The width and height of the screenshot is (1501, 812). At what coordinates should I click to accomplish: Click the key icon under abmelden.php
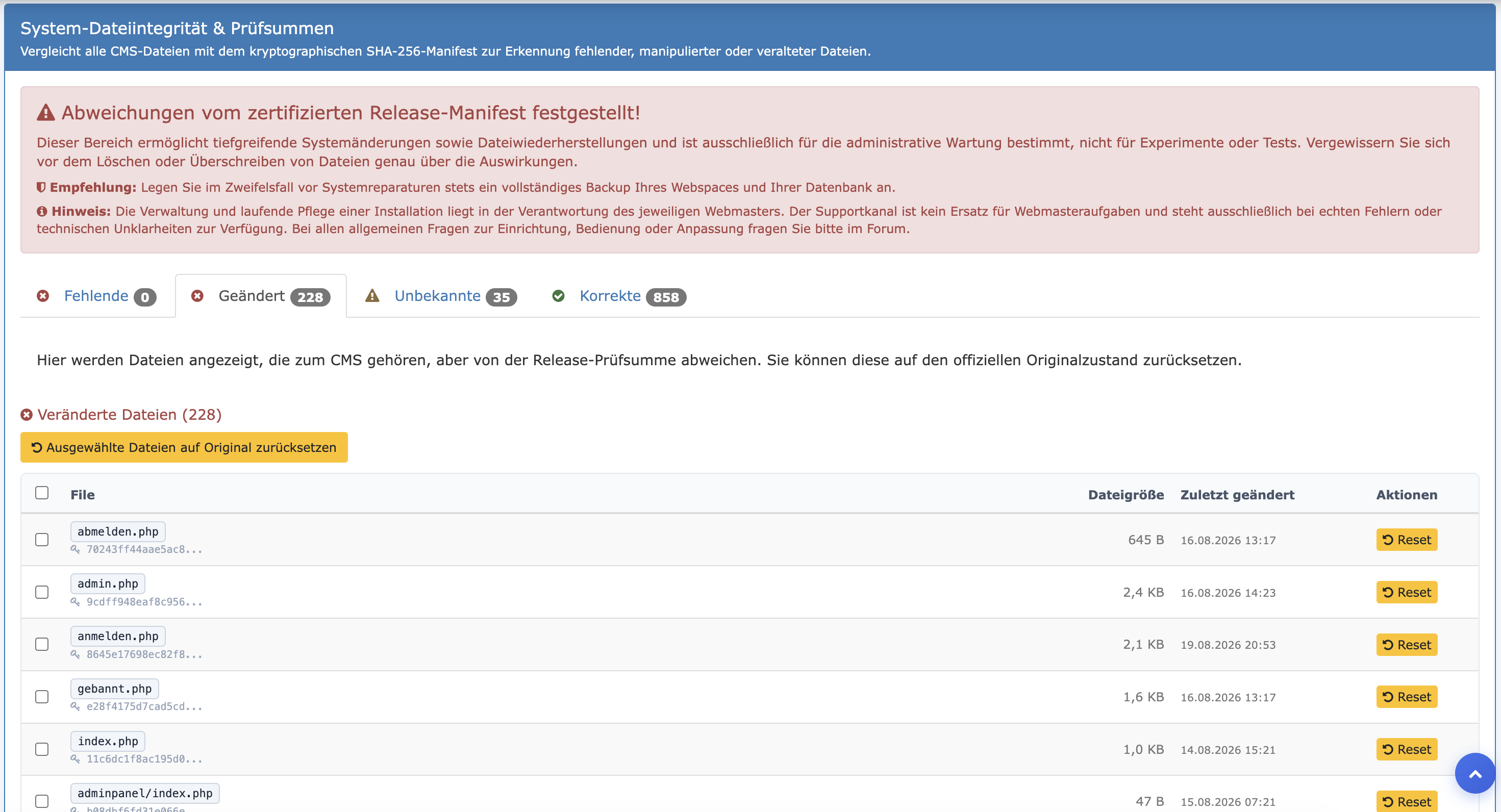75,549
